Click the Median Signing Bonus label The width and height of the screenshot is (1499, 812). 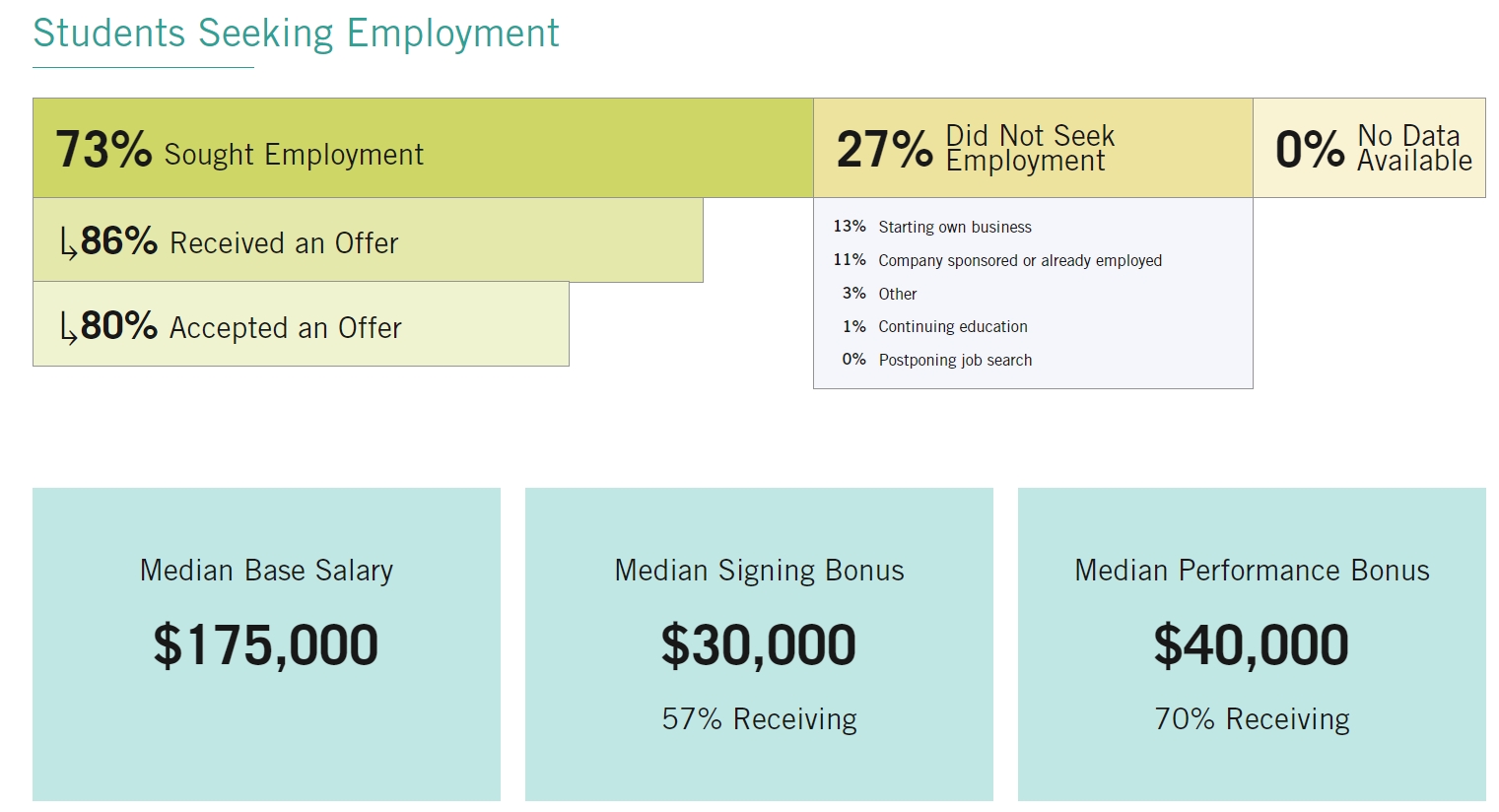coord(759,571)
